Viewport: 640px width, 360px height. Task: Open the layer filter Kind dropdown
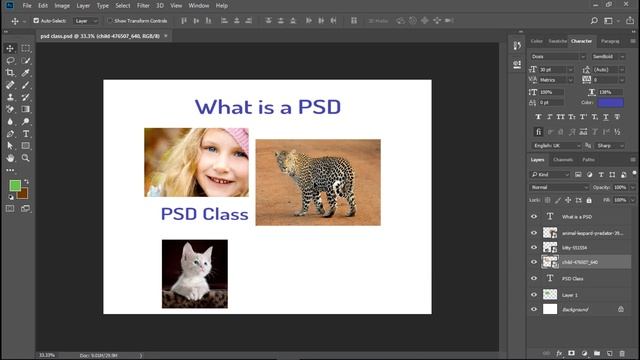coord(550,175)
